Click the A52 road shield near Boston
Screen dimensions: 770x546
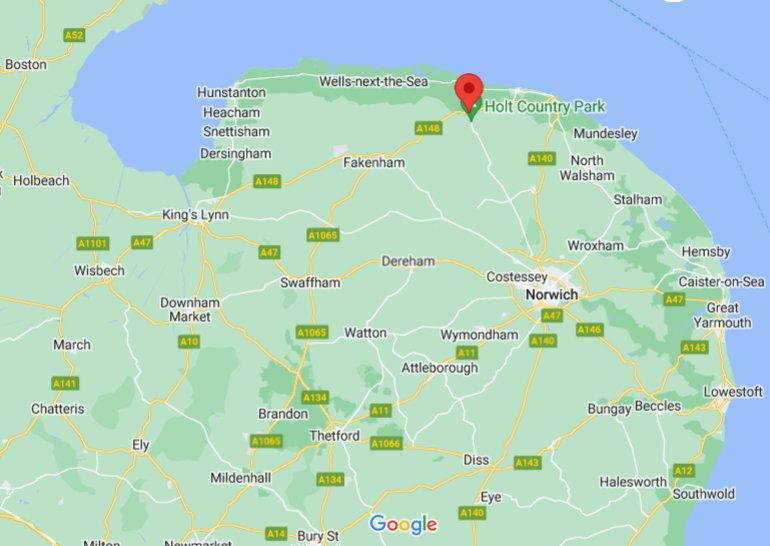point(74,35)
